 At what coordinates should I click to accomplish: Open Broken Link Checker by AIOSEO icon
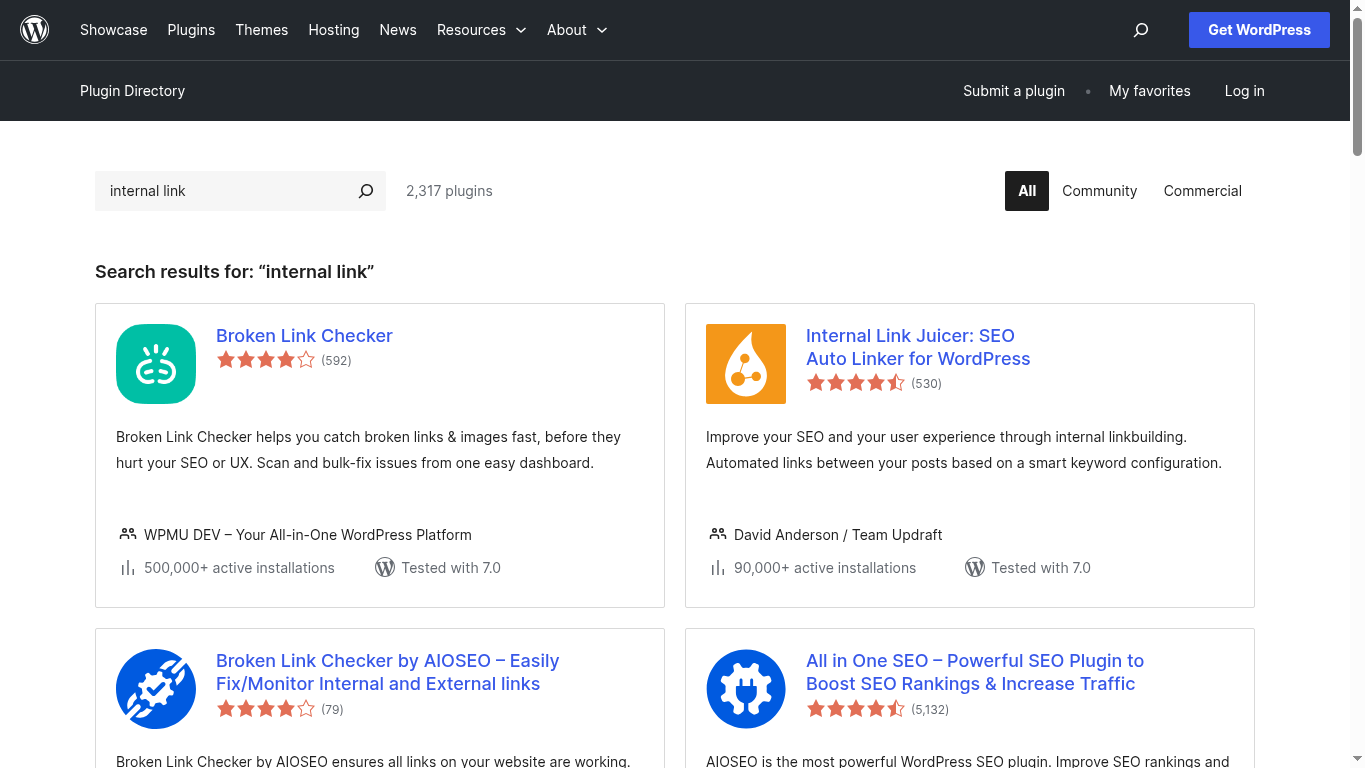156,689
